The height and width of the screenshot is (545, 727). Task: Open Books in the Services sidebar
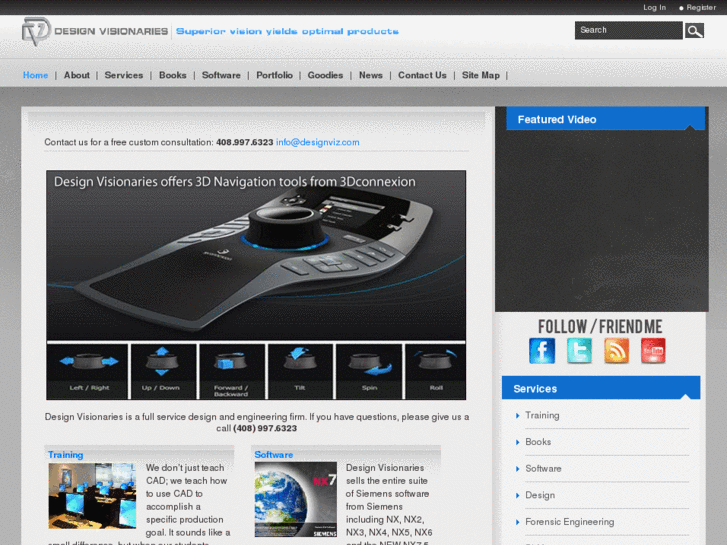click(538, 442)
